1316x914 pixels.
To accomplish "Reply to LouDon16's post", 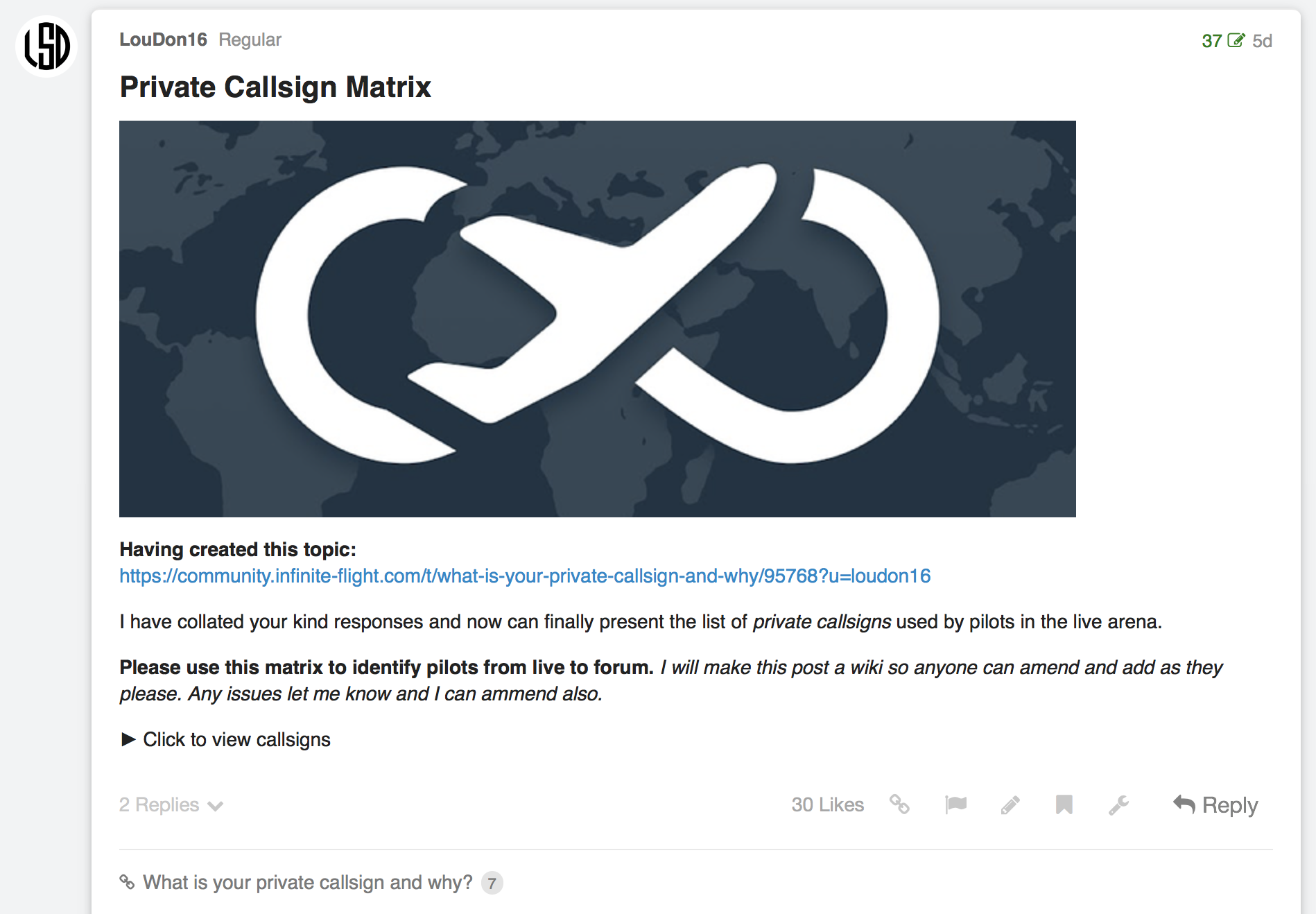I will click(1215, 805).
